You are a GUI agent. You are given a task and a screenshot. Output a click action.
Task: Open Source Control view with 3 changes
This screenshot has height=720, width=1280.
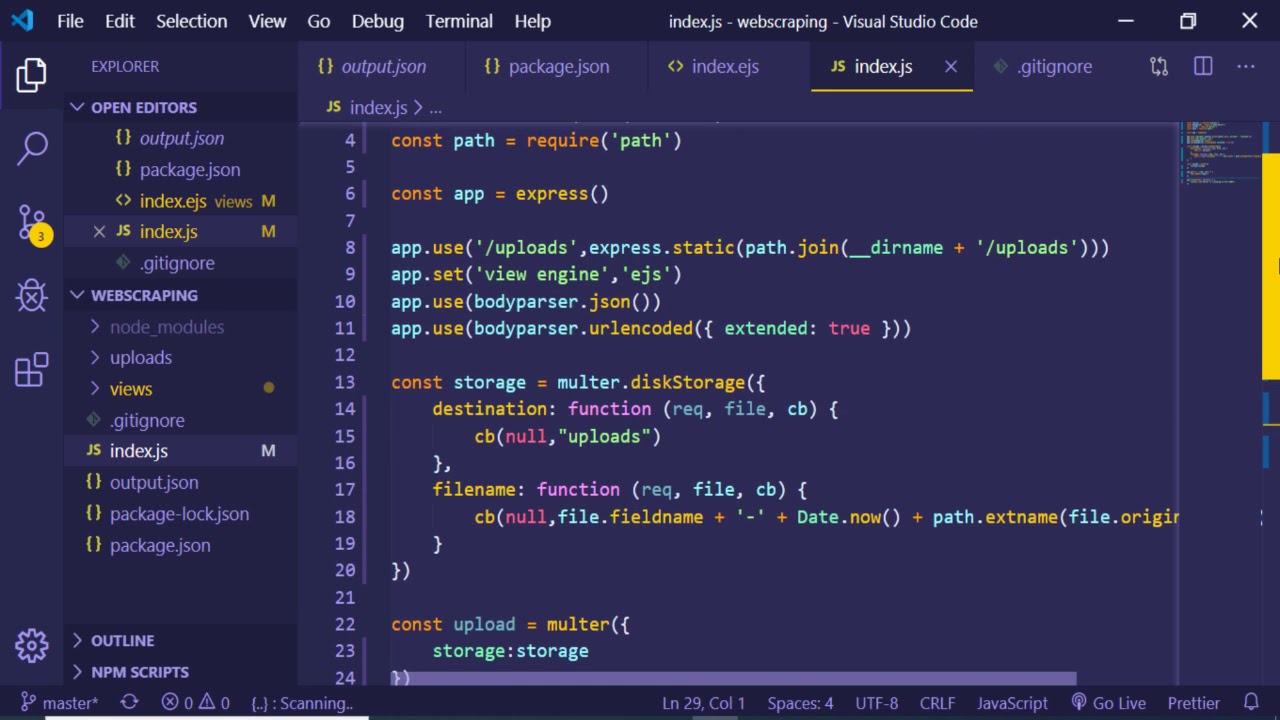point(32,222)
